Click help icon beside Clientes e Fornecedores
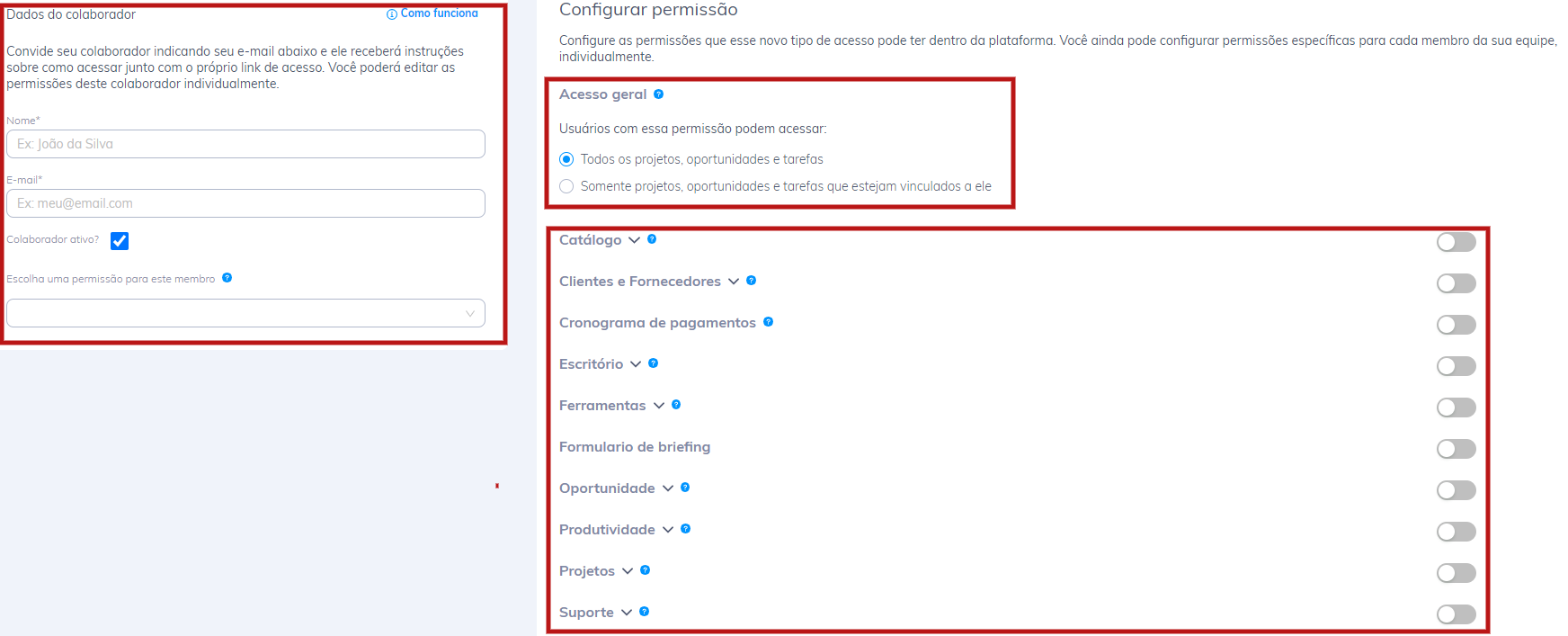This screenshot has width=1568, height=636. (751, 281)
